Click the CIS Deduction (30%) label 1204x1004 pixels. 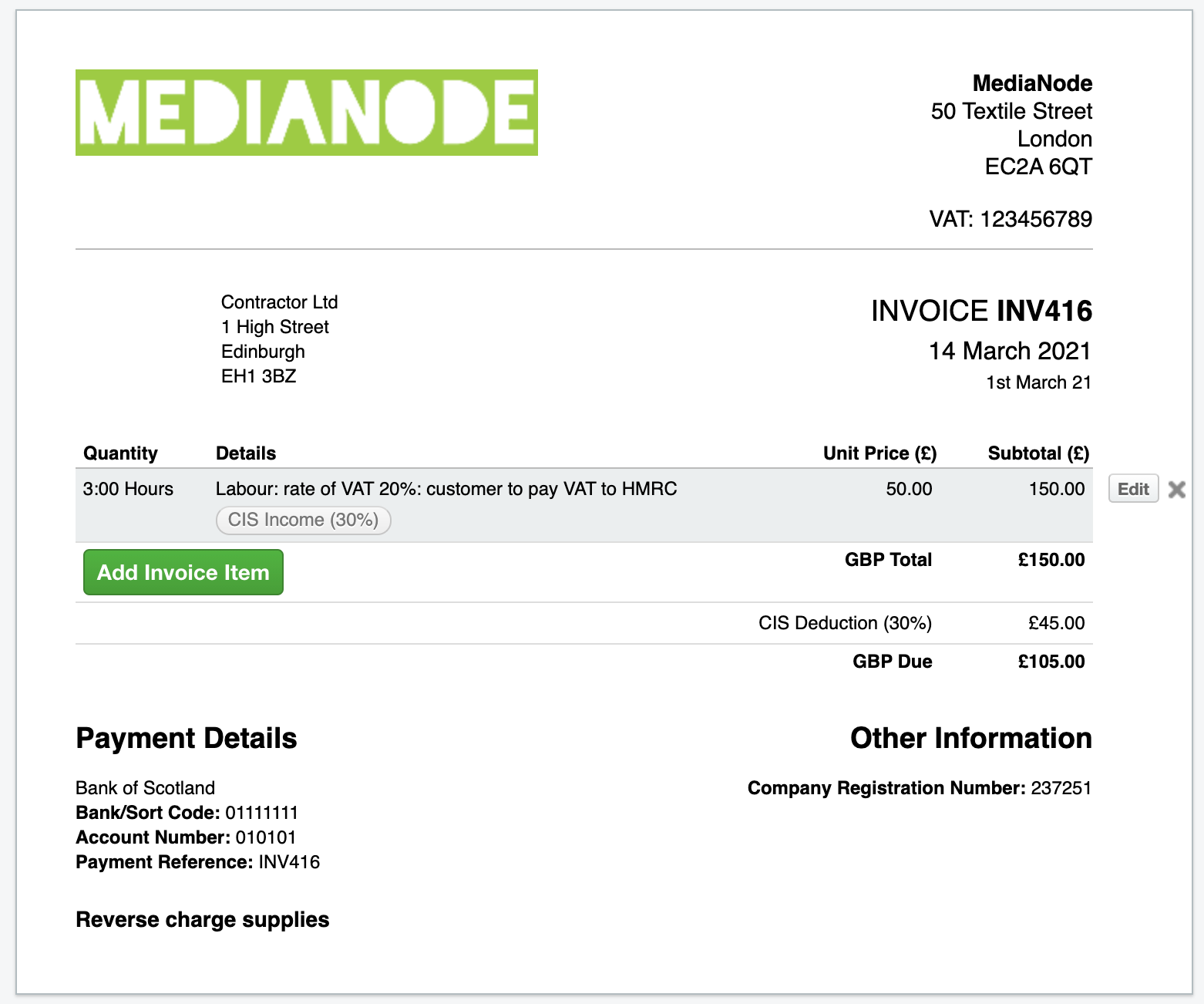click(x=845, y=623)
